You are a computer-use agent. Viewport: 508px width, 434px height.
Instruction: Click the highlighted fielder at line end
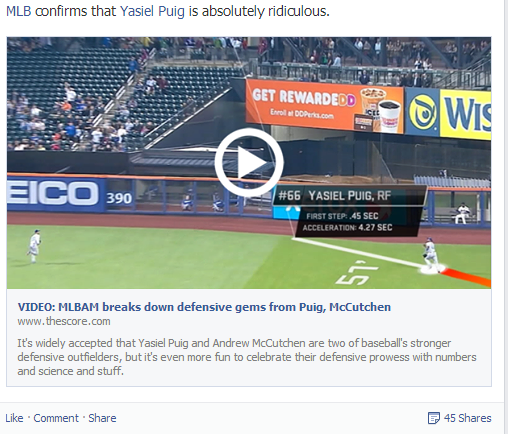pos(430,255)
